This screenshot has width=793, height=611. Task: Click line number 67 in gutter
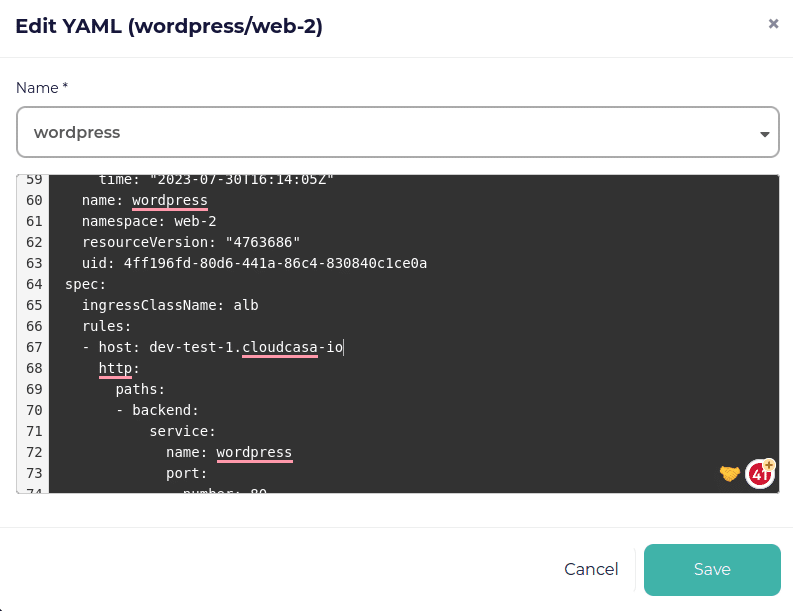(x=34, y=347)
